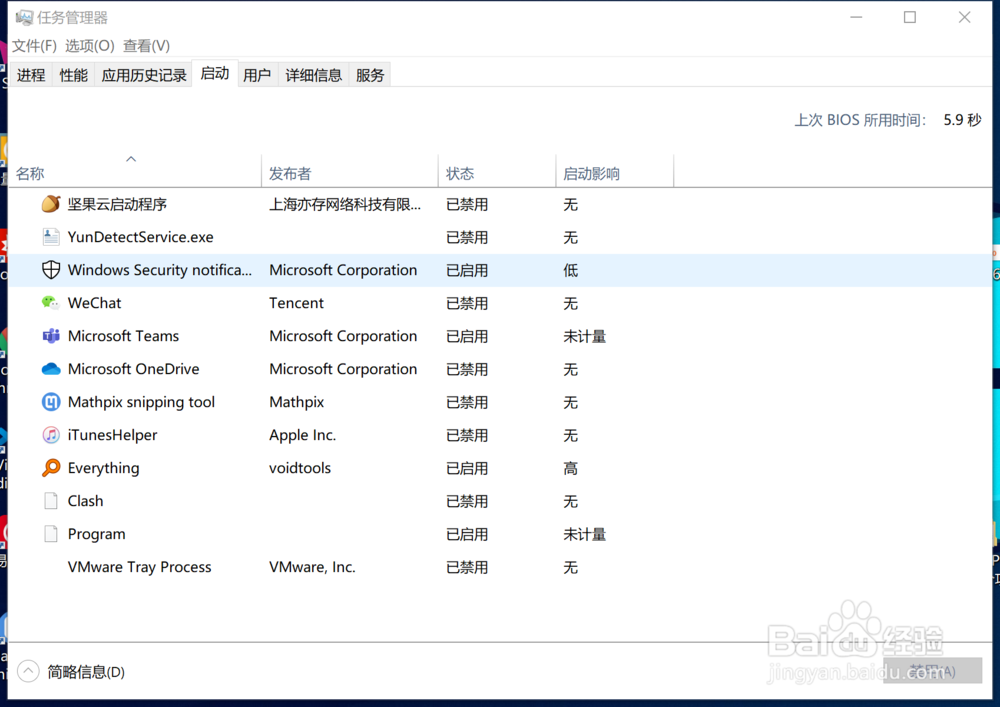
Task: Select the VMware Tray Process row
Action: (x=139, y=567)
